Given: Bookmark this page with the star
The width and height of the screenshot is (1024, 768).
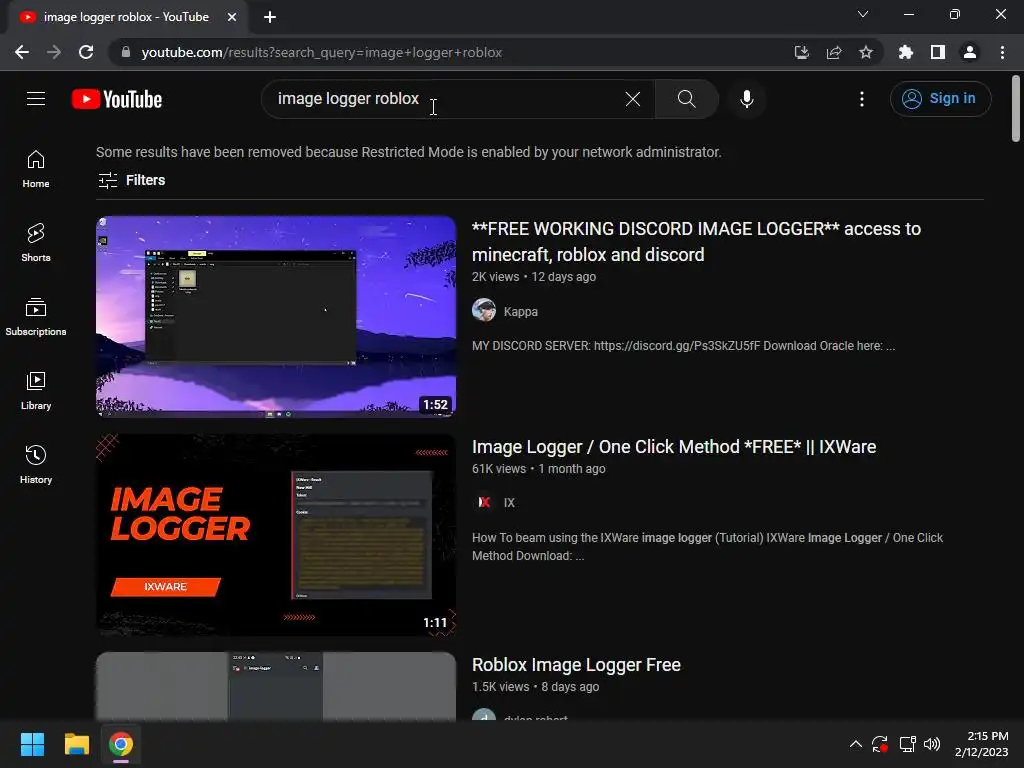Looking at the screenshot, I should click(x=865, y=52).
